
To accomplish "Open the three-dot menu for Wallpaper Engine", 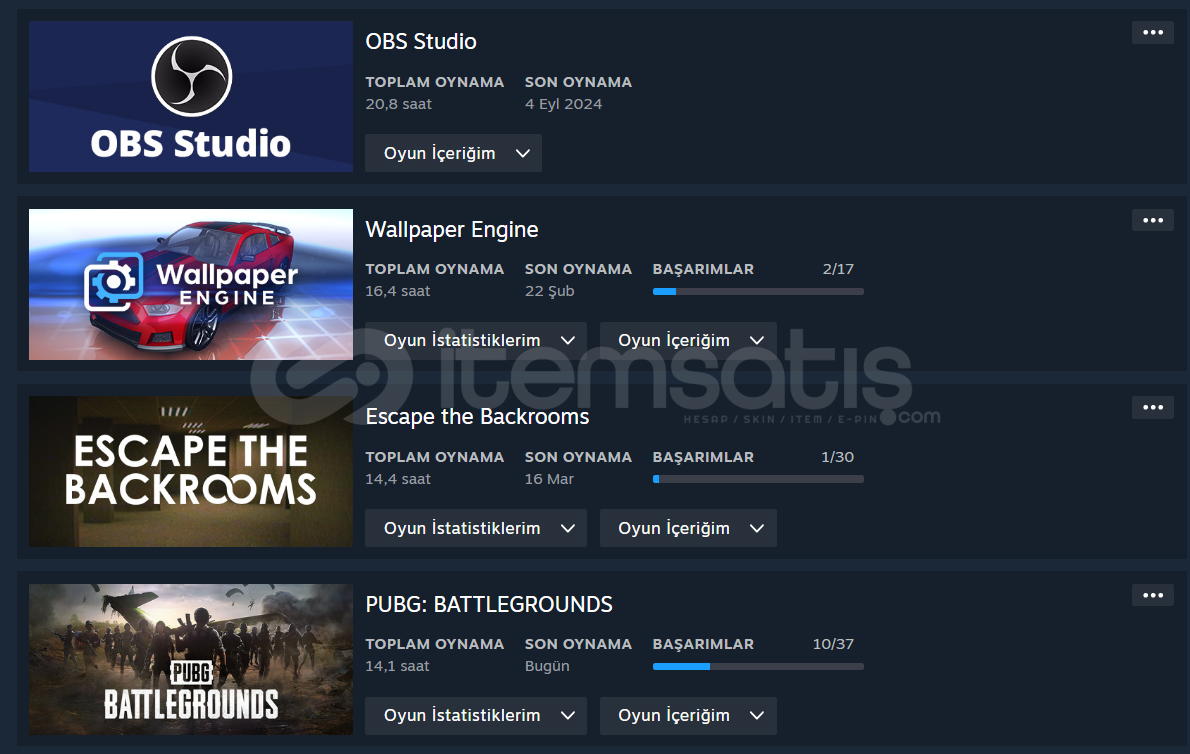I will click(x=1152, y=221).
